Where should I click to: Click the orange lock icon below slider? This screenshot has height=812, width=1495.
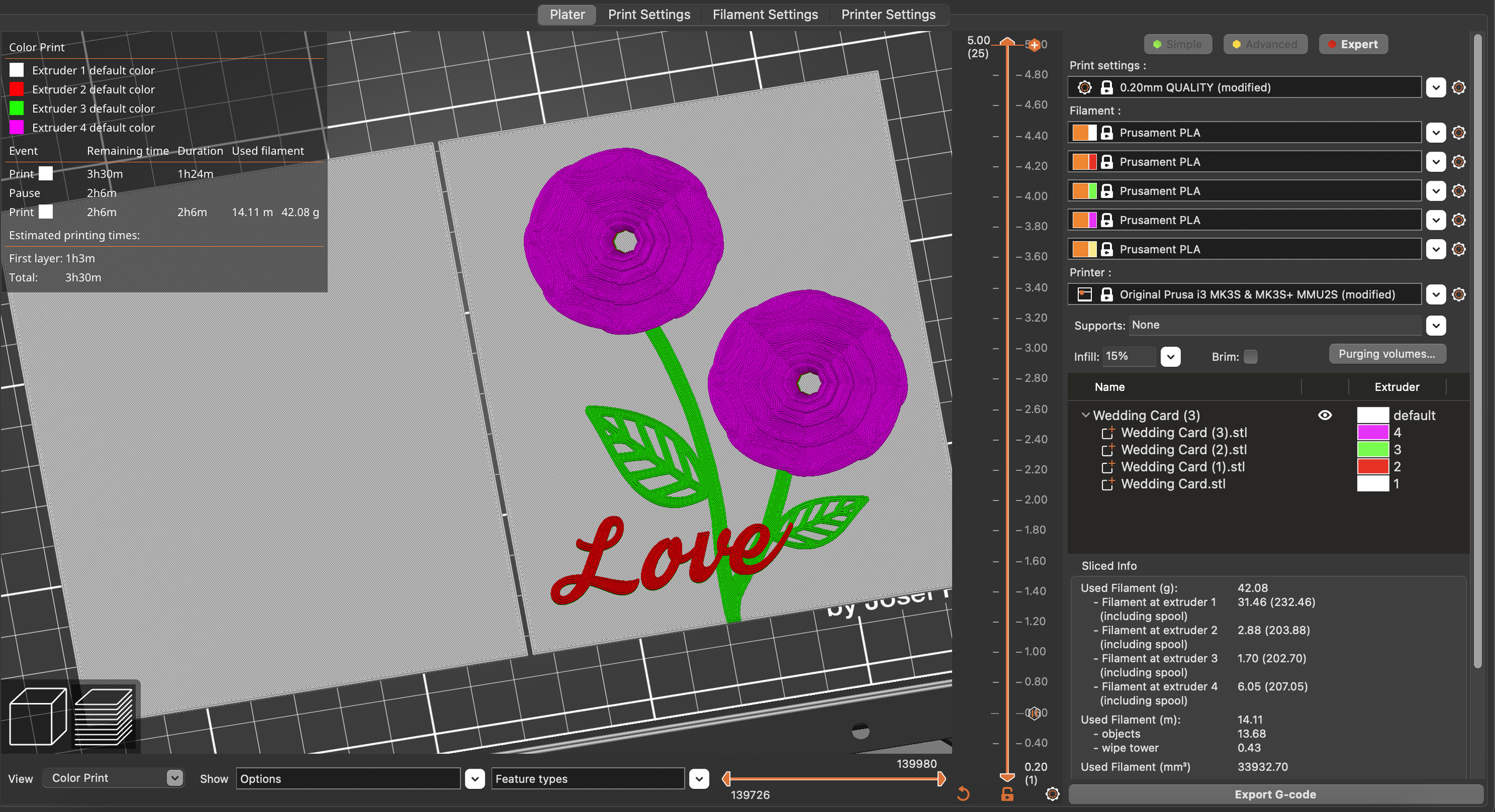pyautogui.click(x=1007, y=794)
